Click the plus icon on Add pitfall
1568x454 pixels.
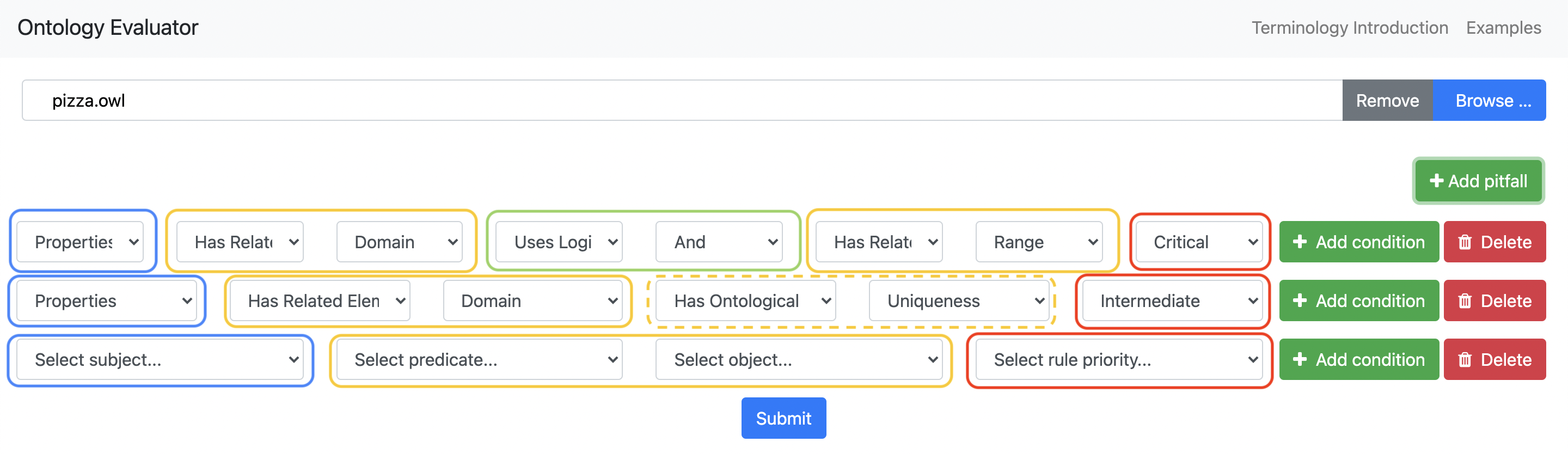click(1437, 181)
